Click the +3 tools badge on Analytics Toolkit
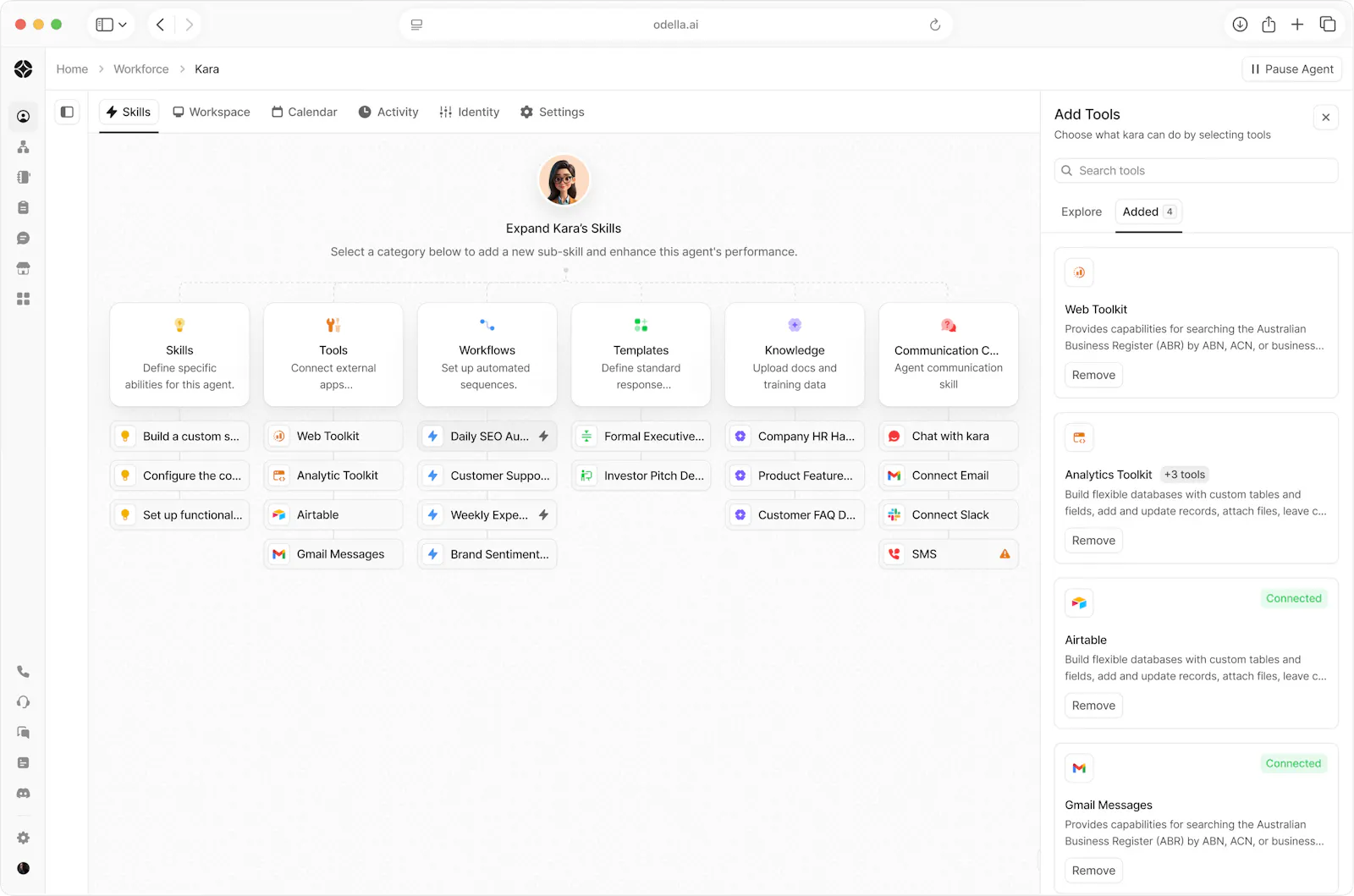Viewport: 1354px width, 896px height. (x=1184, y=475)
